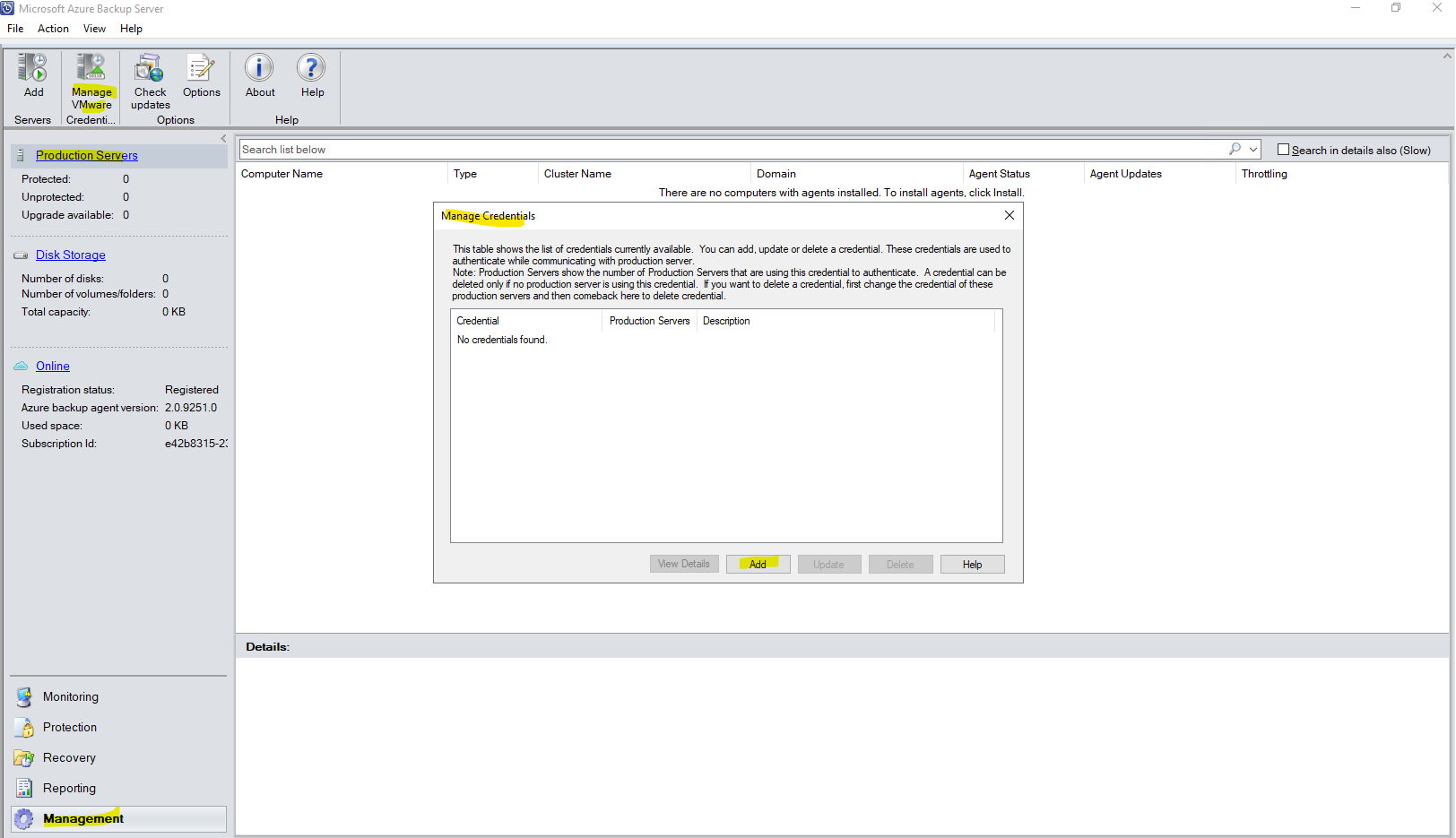
Task: Click the Recovery workspace icon
Action: pyautogui.click(x=24, y=758)
